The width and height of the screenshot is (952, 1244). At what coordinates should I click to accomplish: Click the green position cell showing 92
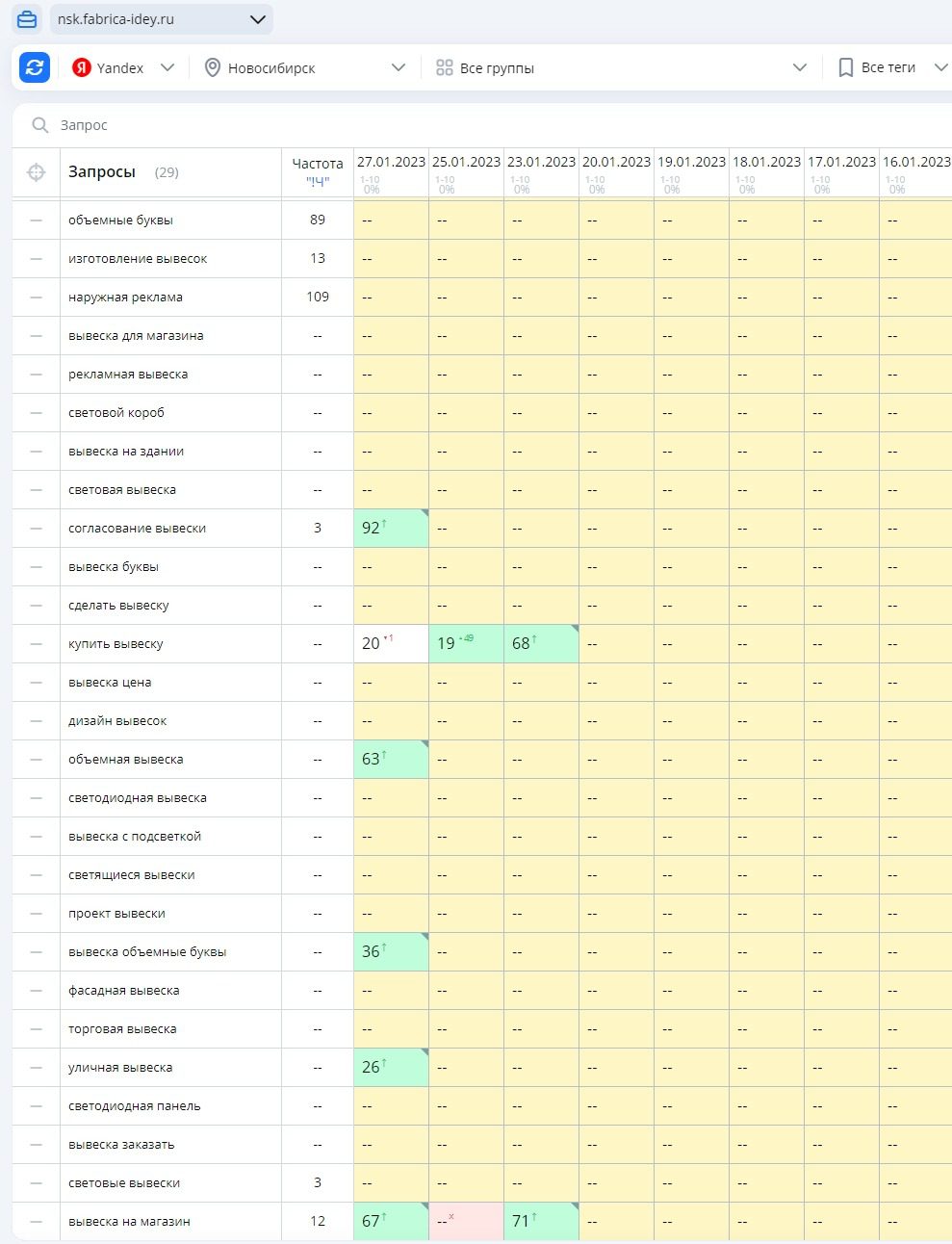click(x=390, y=529)
